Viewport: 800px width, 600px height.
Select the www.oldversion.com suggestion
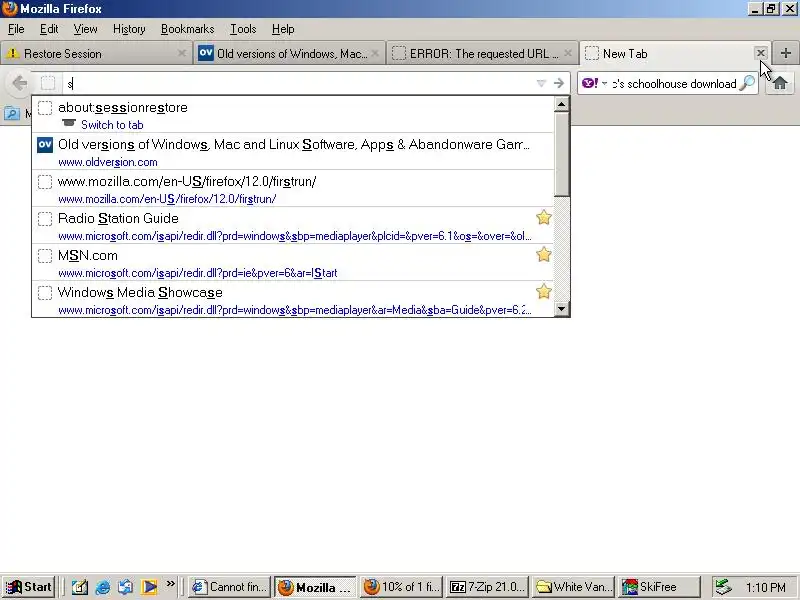point(293,152)
